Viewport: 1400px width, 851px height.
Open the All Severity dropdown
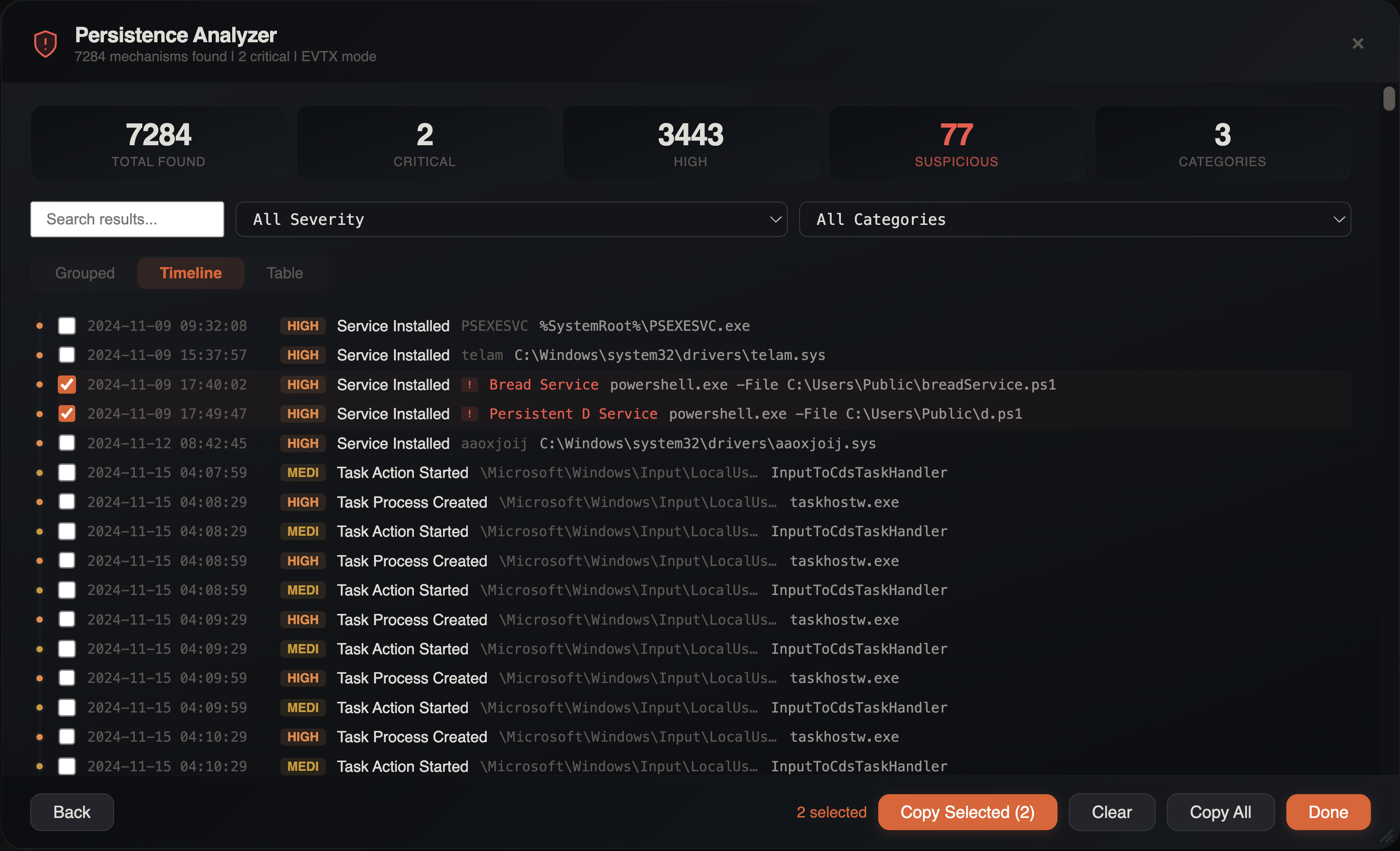point(511,219)
